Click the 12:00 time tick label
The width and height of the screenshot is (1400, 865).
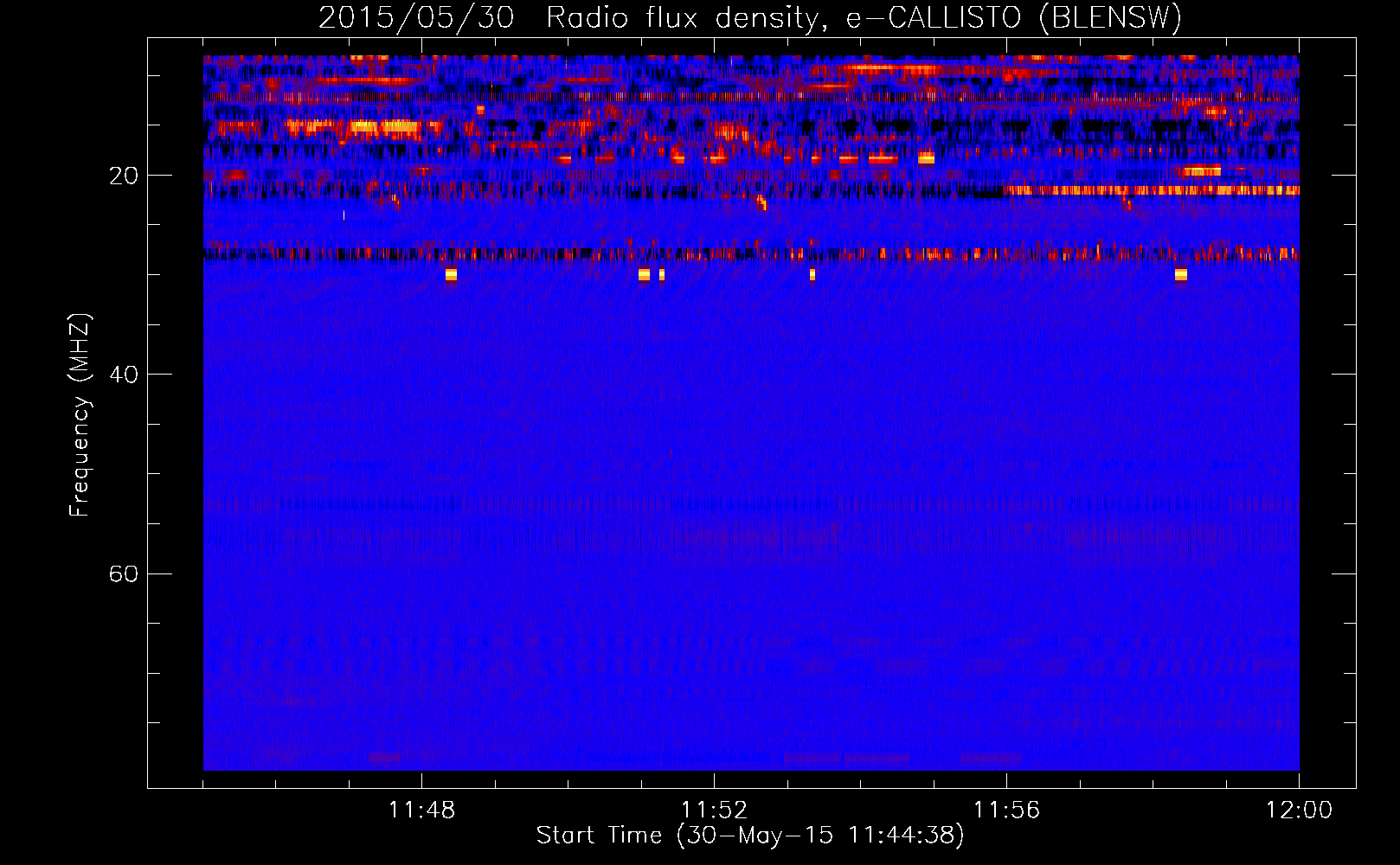(1299, 811)
